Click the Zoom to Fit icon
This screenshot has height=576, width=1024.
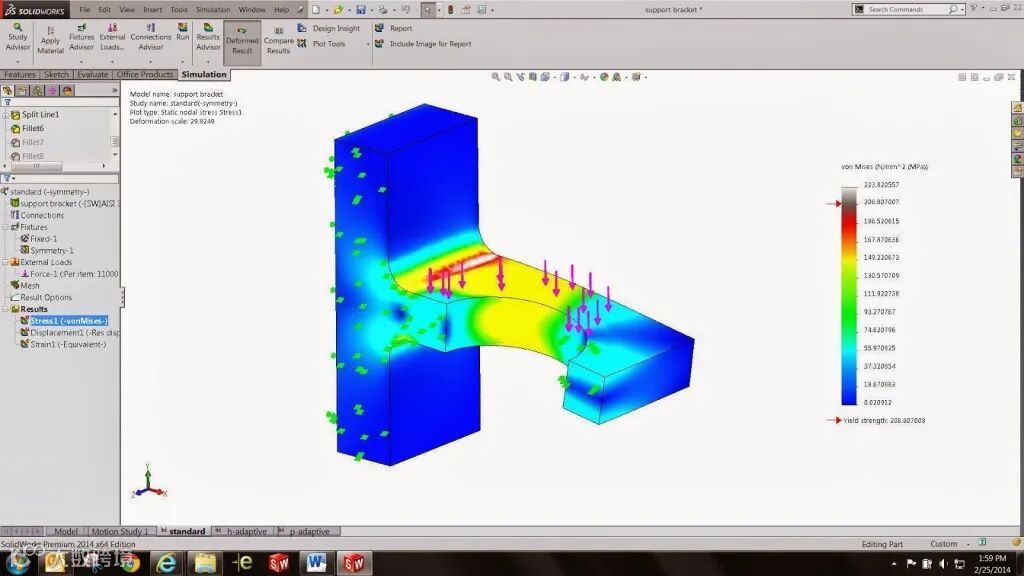[496, 77]
